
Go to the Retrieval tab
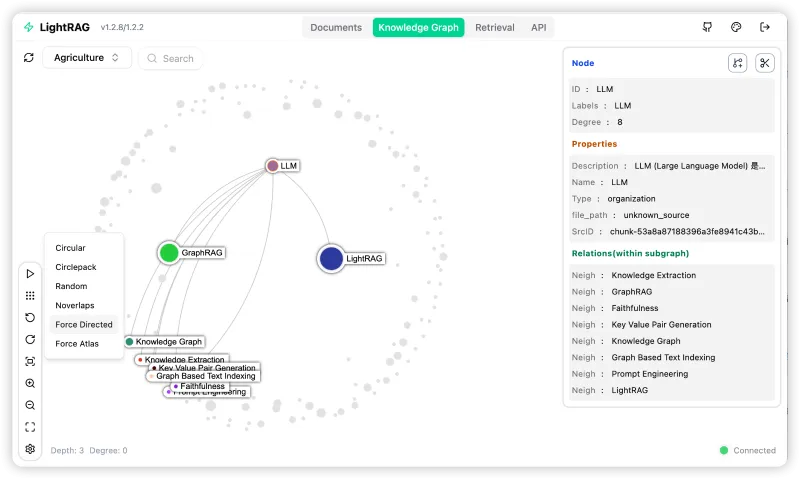495,28
